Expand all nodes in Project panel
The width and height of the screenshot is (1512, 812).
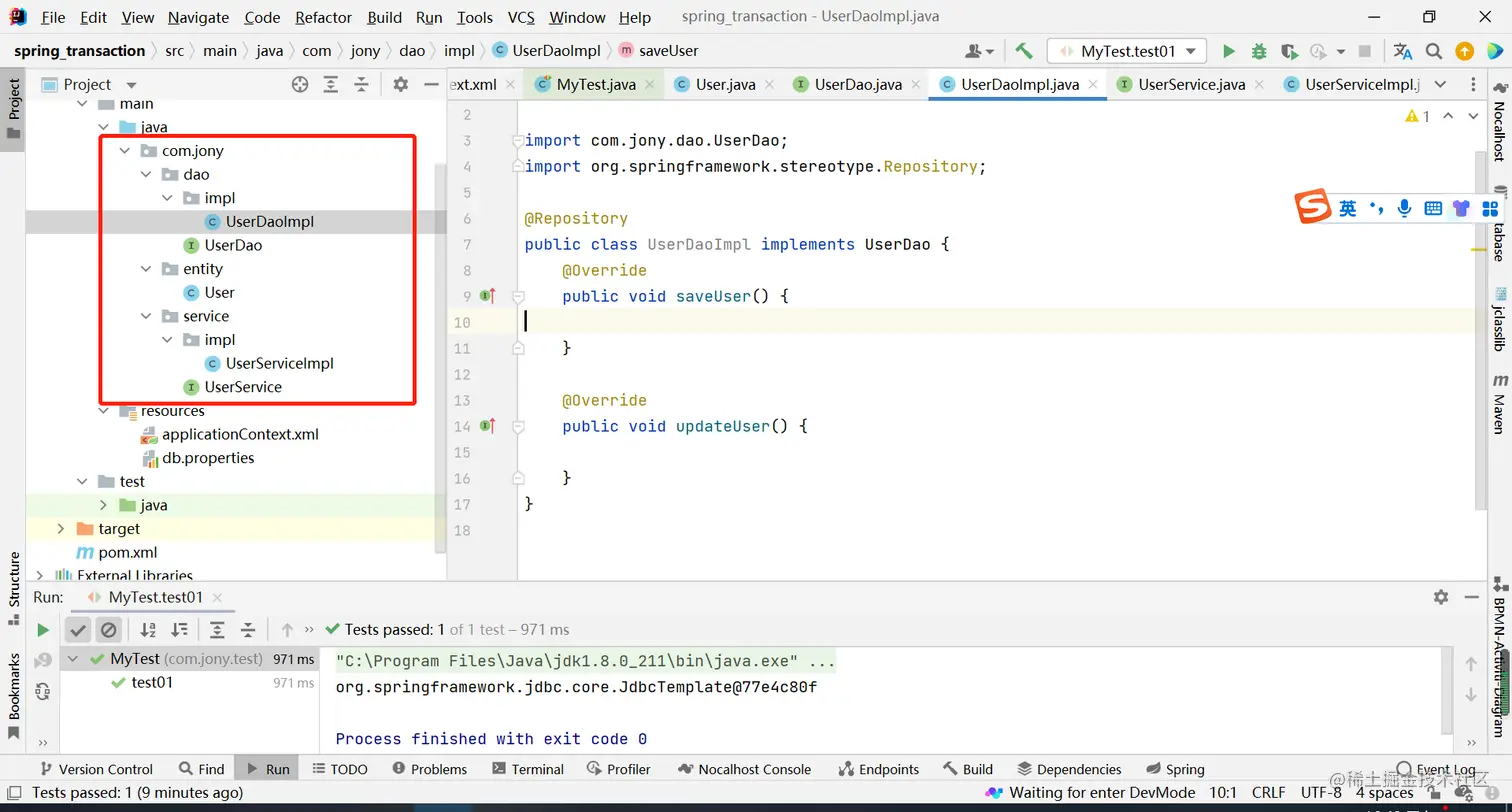(x=331, y=85)
